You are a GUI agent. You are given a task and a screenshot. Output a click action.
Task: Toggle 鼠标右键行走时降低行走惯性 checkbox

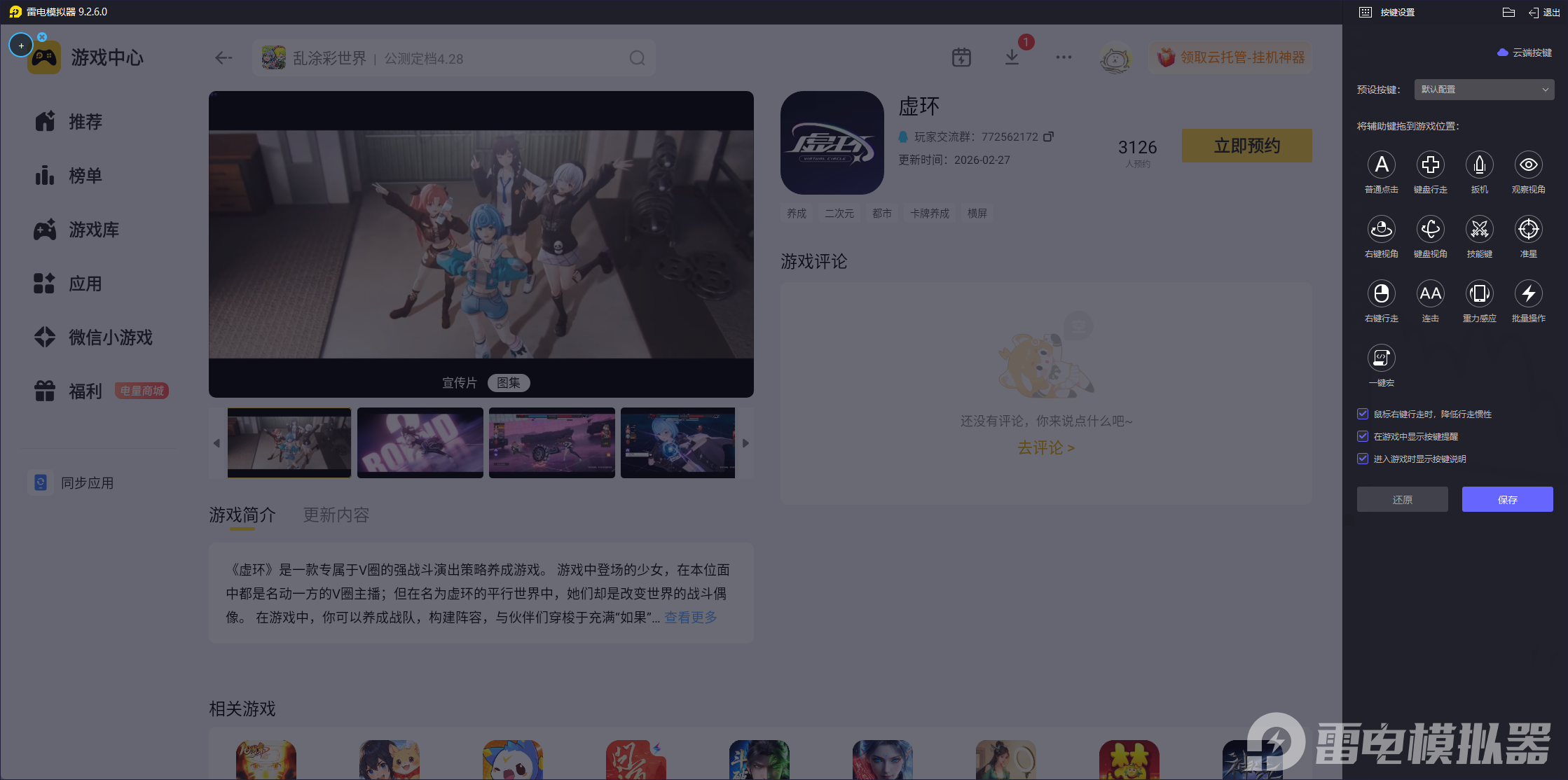pos(1363,414)
